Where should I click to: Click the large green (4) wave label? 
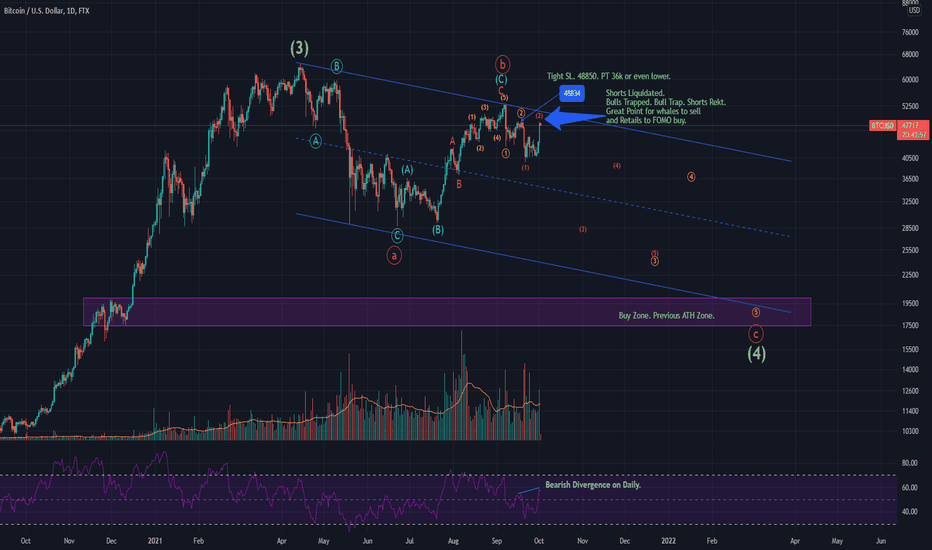coord(756,354)
